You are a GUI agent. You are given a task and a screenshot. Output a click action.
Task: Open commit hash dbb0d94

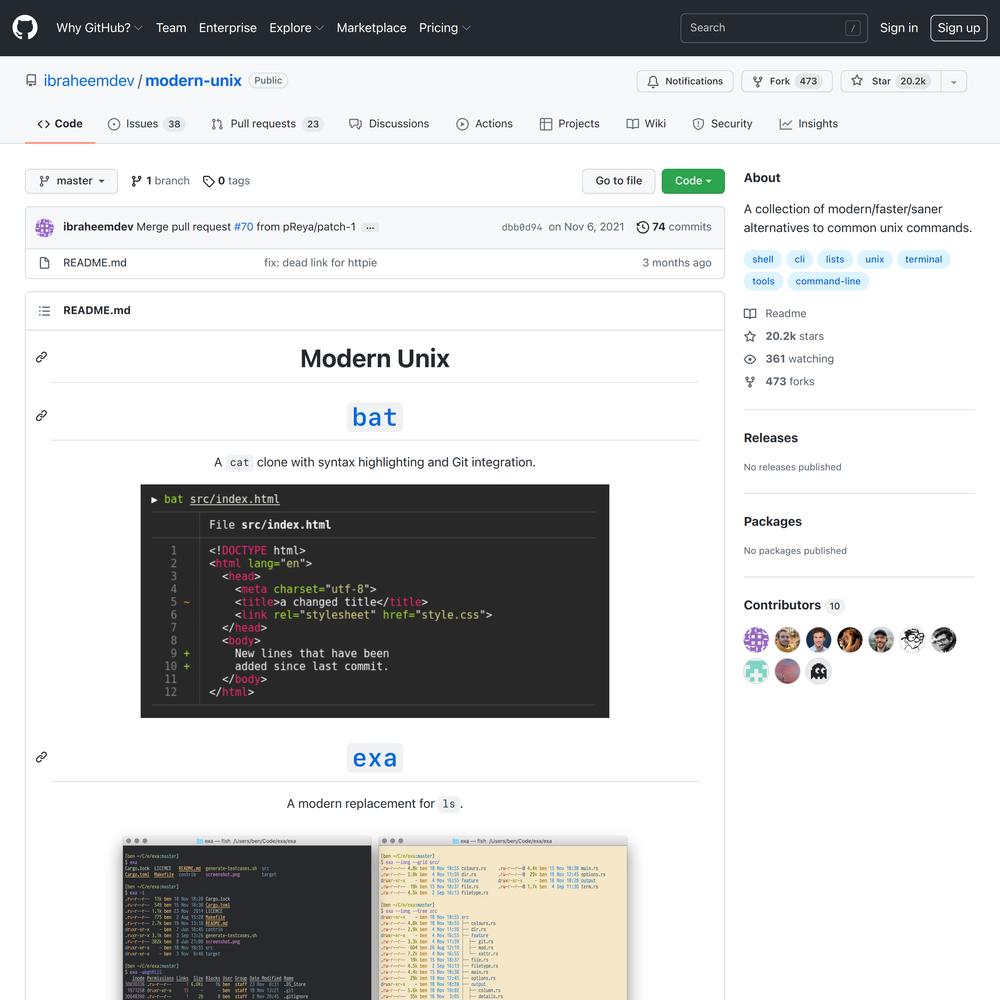pos(522,227)
